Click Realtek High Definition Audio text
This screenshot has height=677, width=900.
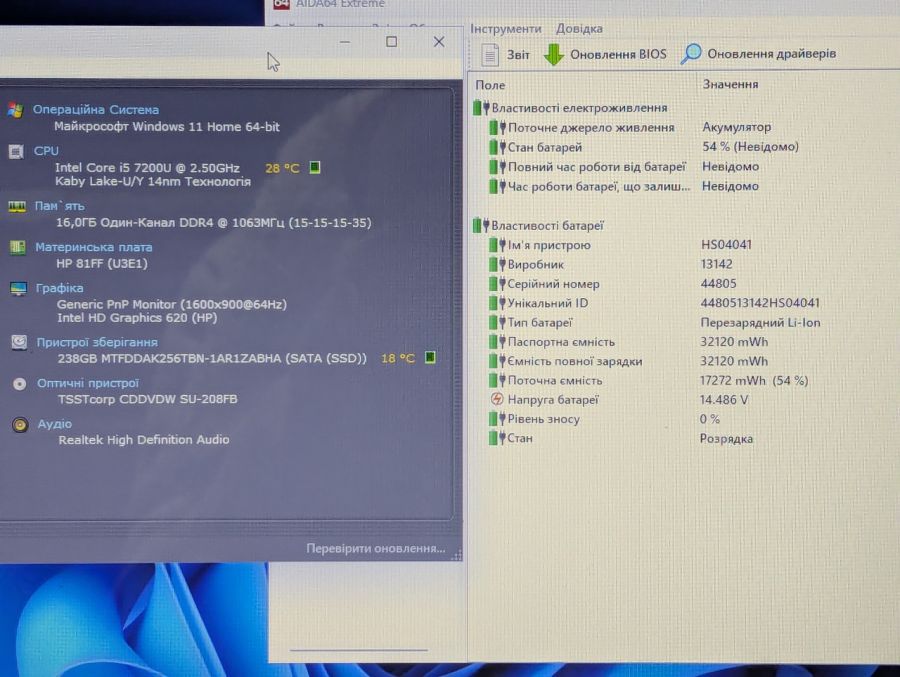pos(143,440)
